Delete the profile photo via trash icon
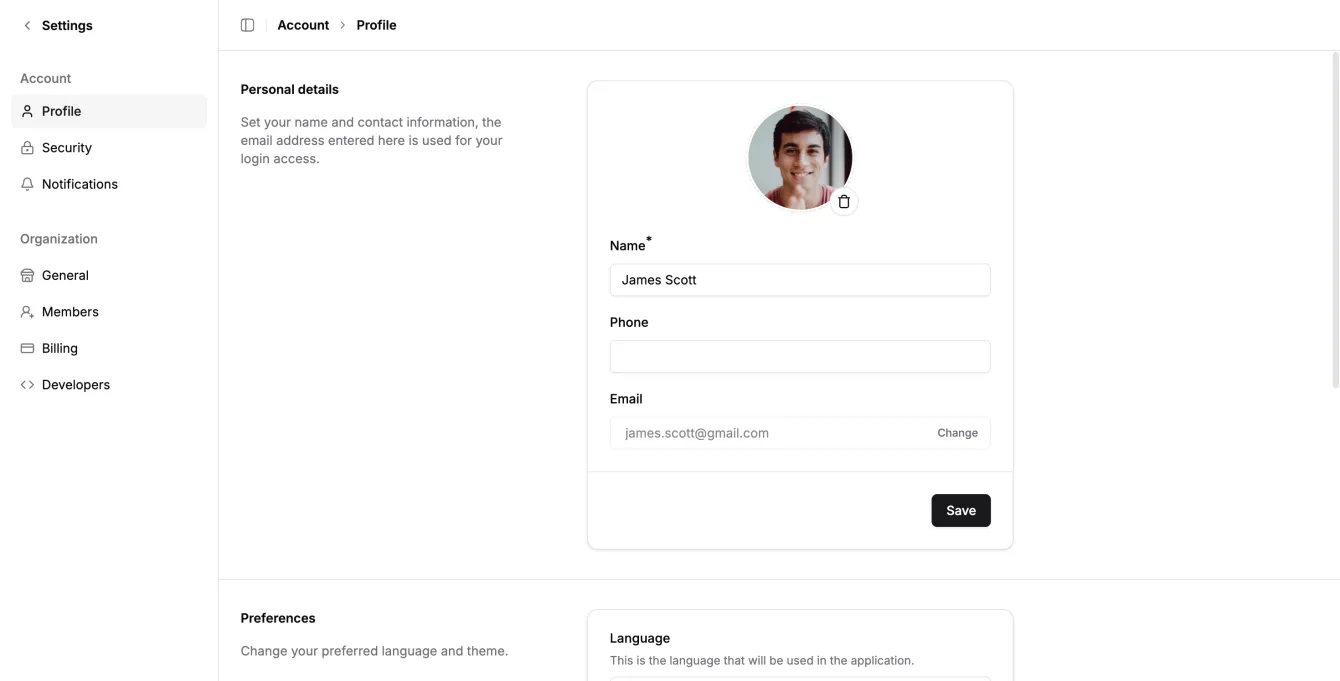The image size is (1340, 681). pos(843,200)
